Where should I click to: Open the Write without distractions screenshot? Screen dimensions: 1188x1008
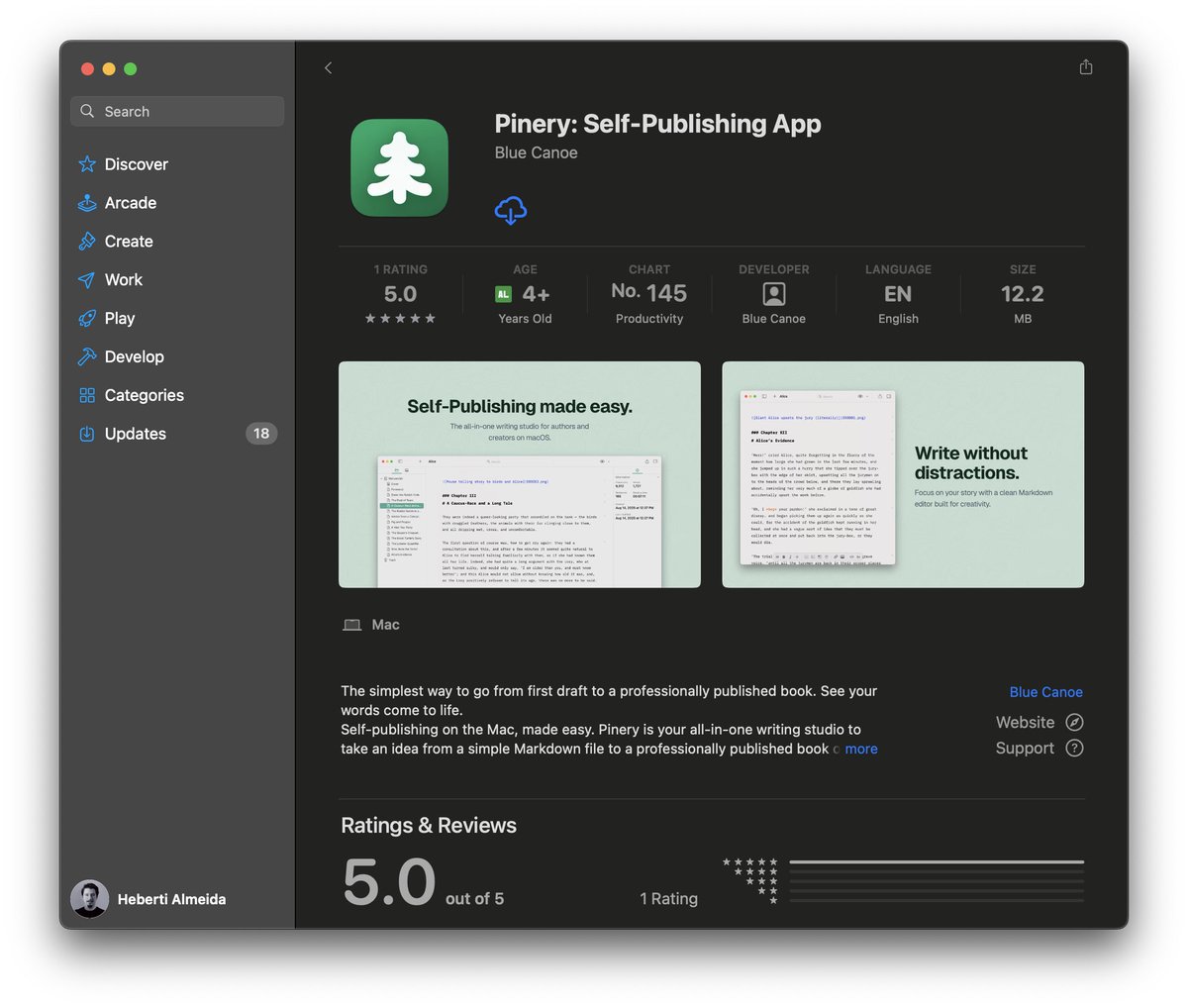[x=903, y=474]
